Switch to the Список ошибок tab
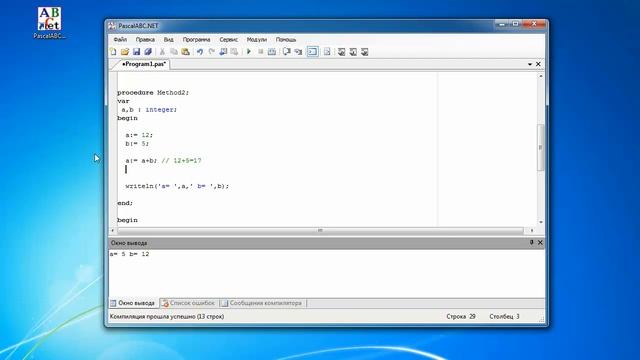This screenshot has width=640, height=360. pyautogui.click(x=189, y=303)
